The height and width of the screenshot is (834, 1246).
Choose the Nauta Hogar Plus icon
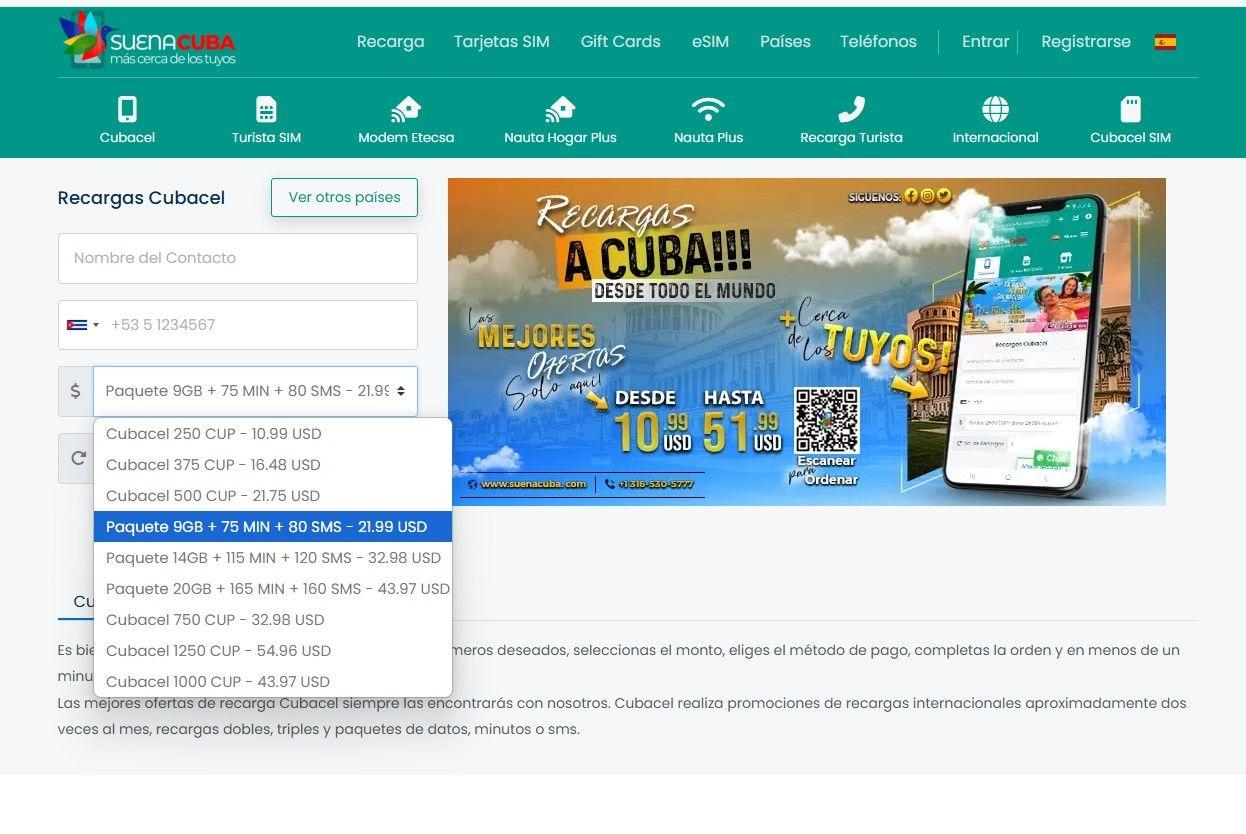560,109
